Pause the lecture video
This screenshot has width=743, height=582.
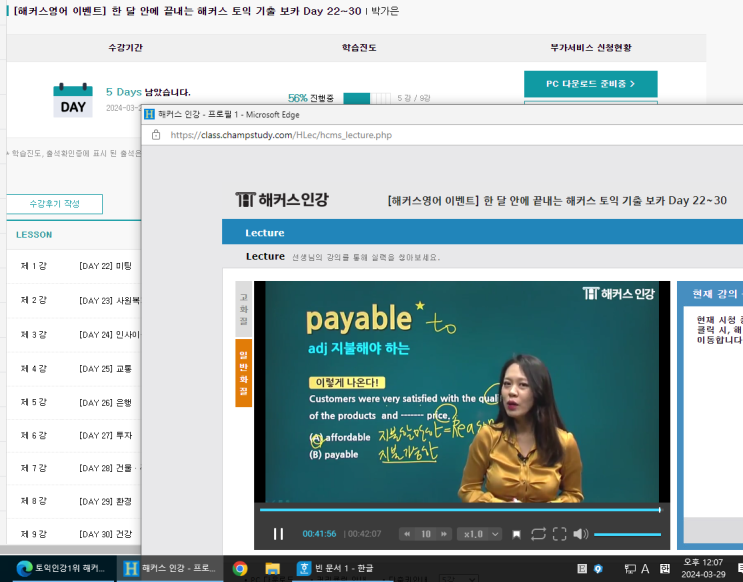point(278,534)
